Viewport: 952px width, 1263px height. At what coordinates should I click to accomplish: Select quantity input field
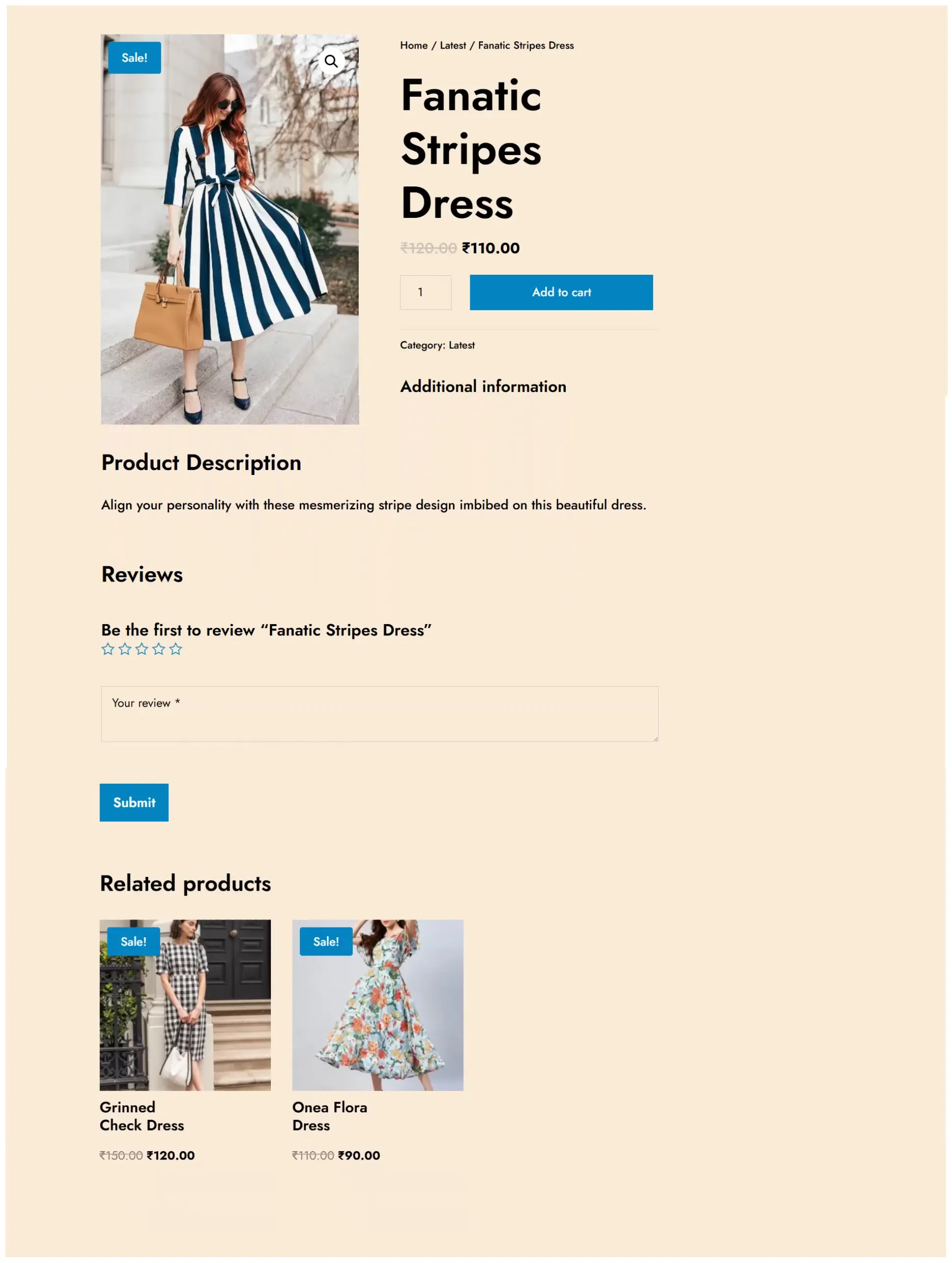(x=425, y=292)
